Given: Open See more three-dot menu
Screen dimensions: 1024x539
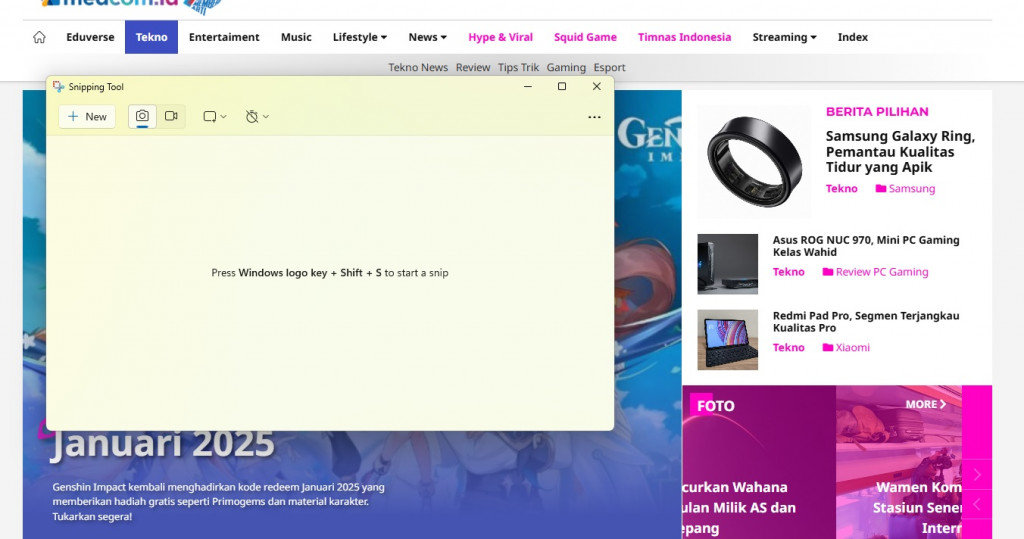Looking at the screenshot, I should point(594,117).
